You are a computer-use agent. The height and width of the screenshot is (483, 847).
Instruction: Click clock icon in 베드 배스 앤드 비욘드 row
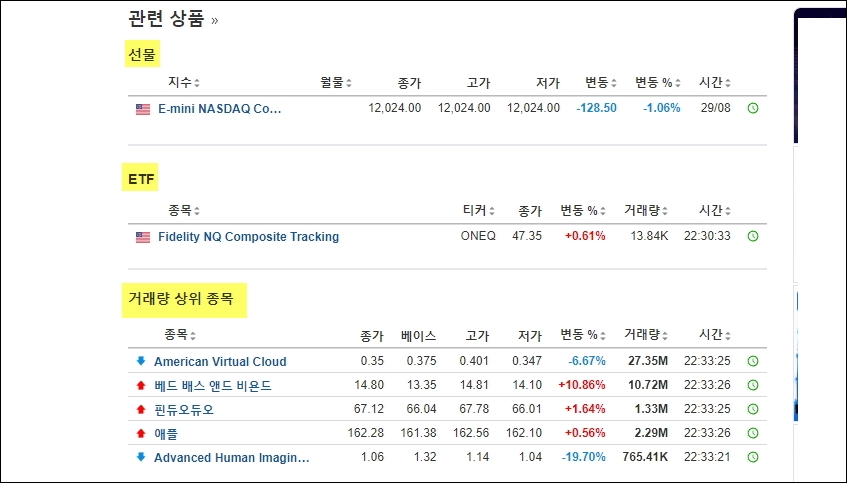pyautogui.click(x=752, y=385)
